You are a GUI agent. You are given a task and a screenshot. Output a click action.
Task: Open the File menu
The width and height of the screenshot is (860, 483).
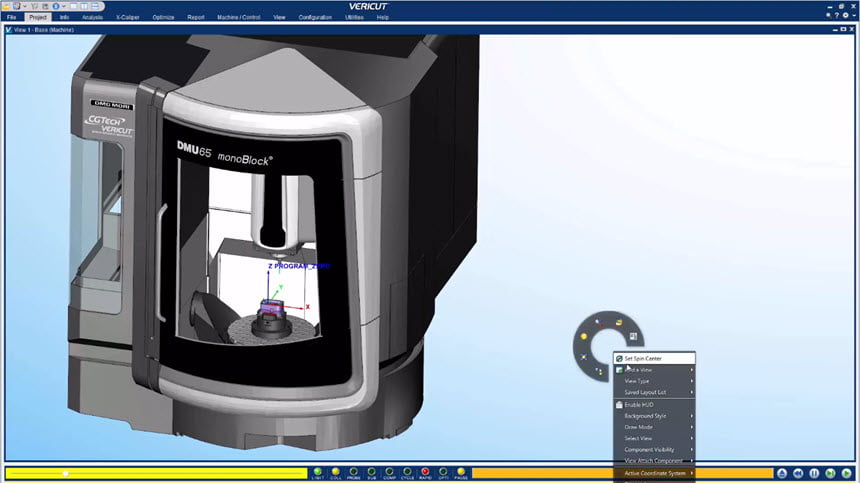pos(12,18)
